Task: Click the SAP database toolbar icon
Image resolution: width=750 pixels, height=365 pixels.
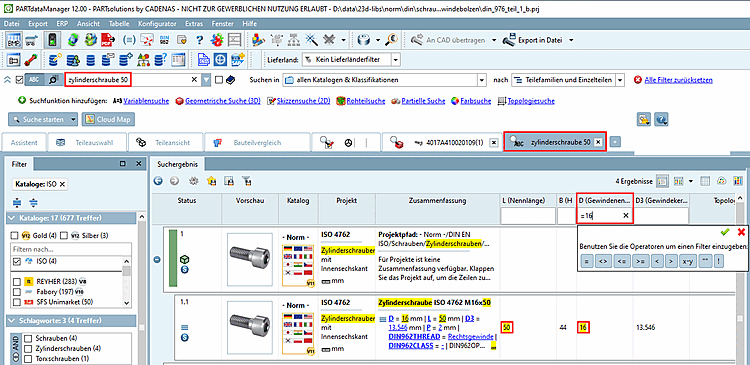Action: pos(238,60)
